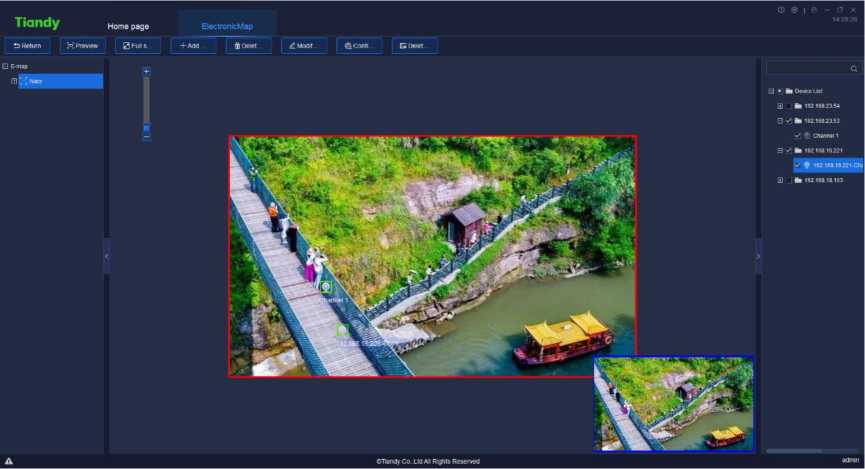Toggle the checkbox for device 192.168.23.54
This screenshot has height=469, width=865.
click(x=788, y=106)
